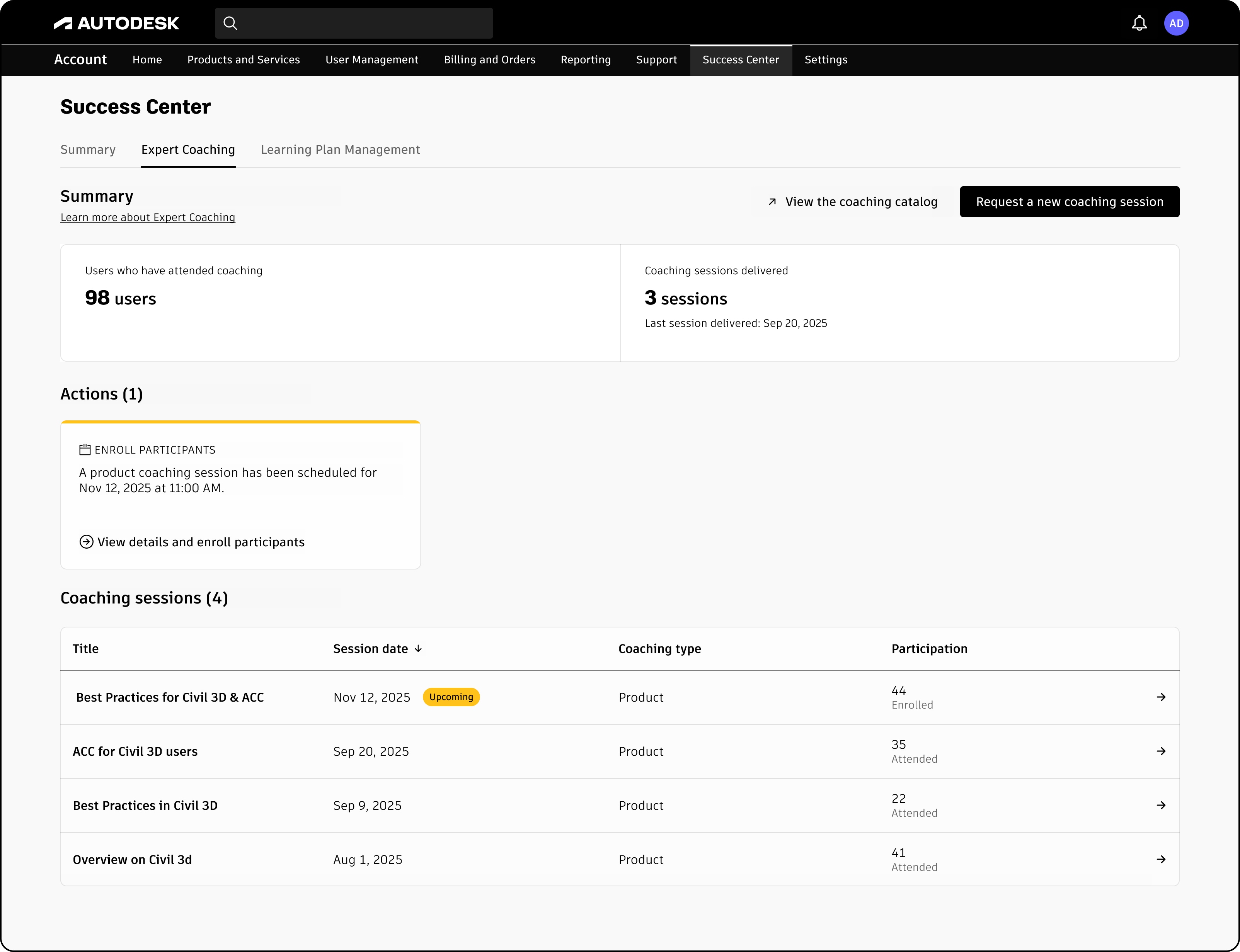Open User Management in navigation bar
The width and height of the screenshot is (1240, 952).
(371, 59)
